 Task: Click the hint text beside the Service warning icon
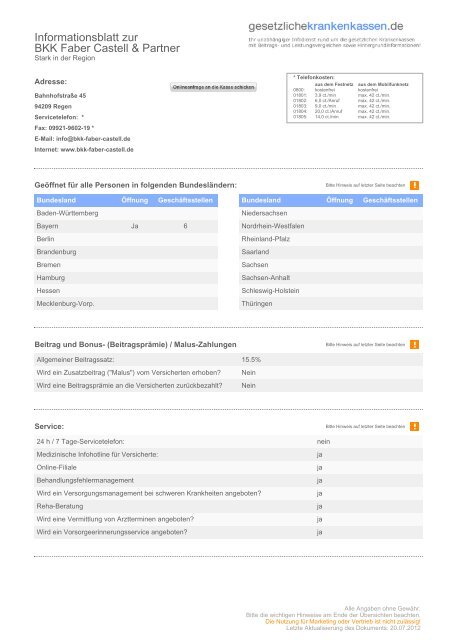(365, 427)
